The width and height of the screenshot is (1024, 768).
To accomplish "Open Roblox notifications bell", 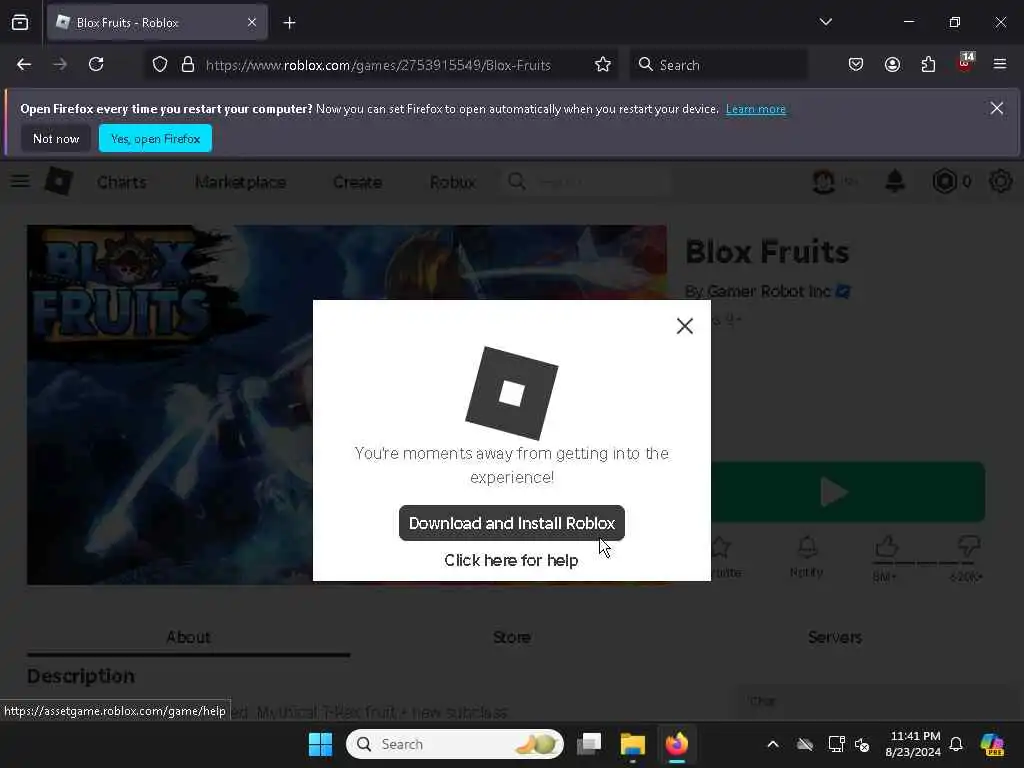I will click(895, 181).
